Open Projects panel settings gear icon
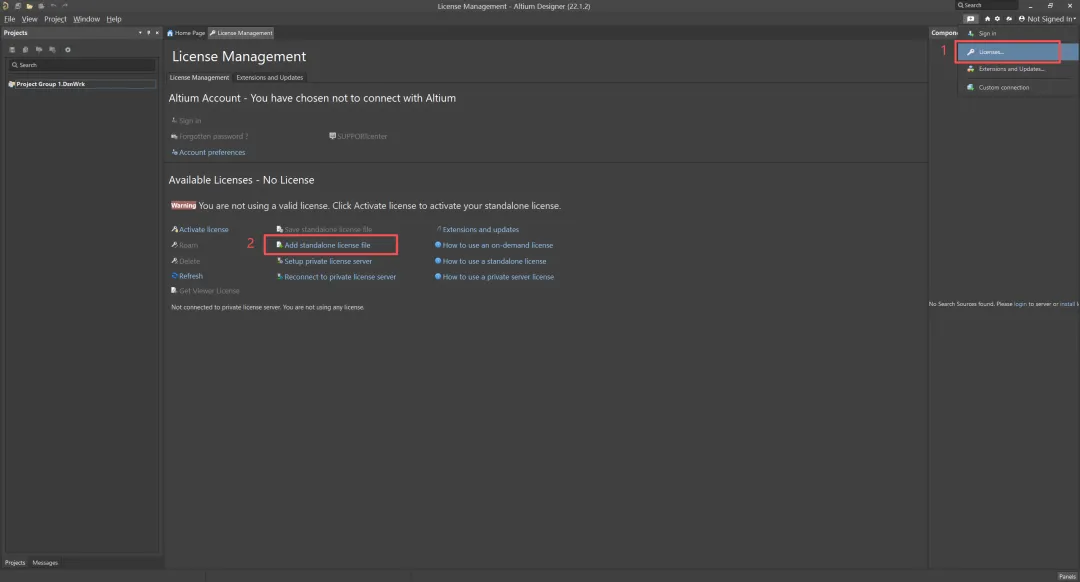 click(68, 50)
